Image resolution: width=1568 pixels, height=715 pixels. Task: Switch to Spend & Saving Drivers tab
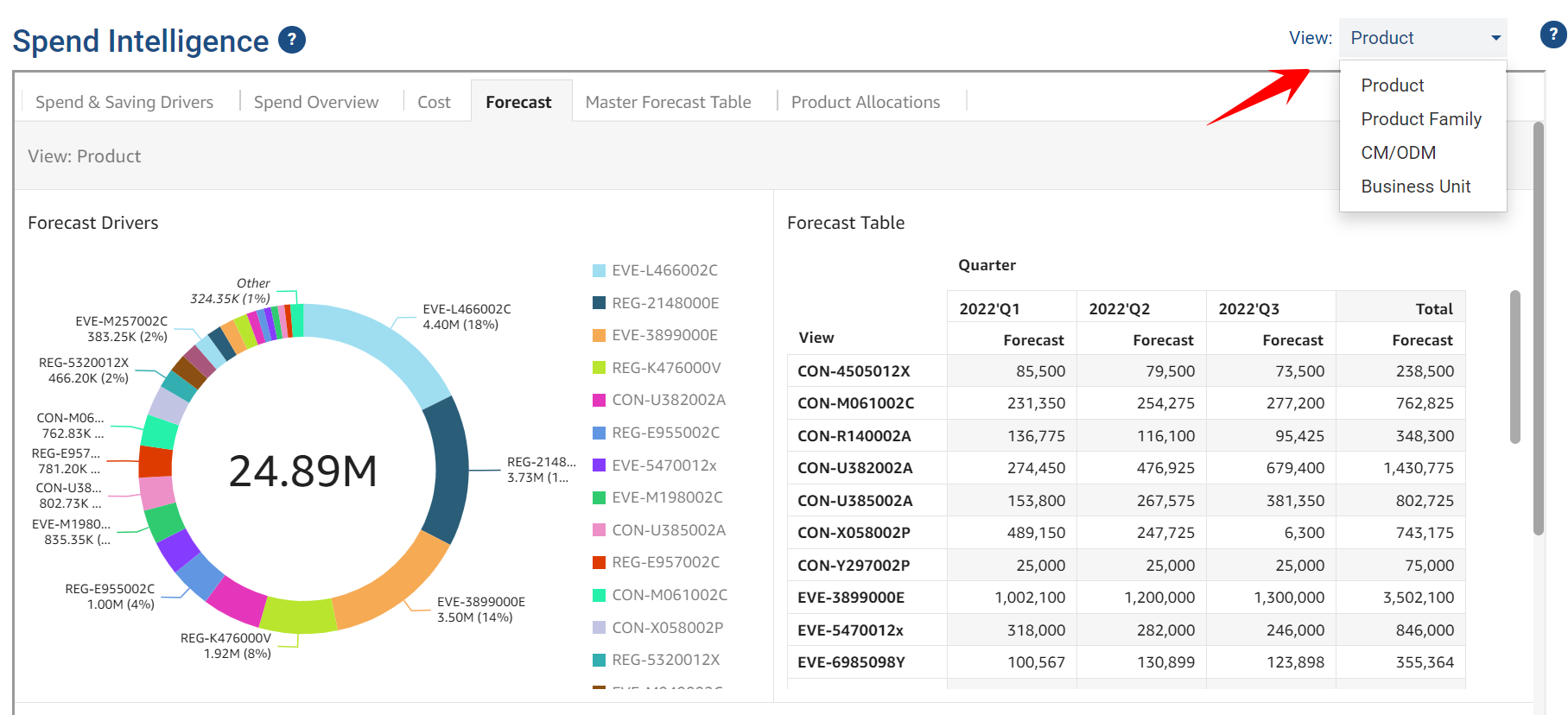124,102
